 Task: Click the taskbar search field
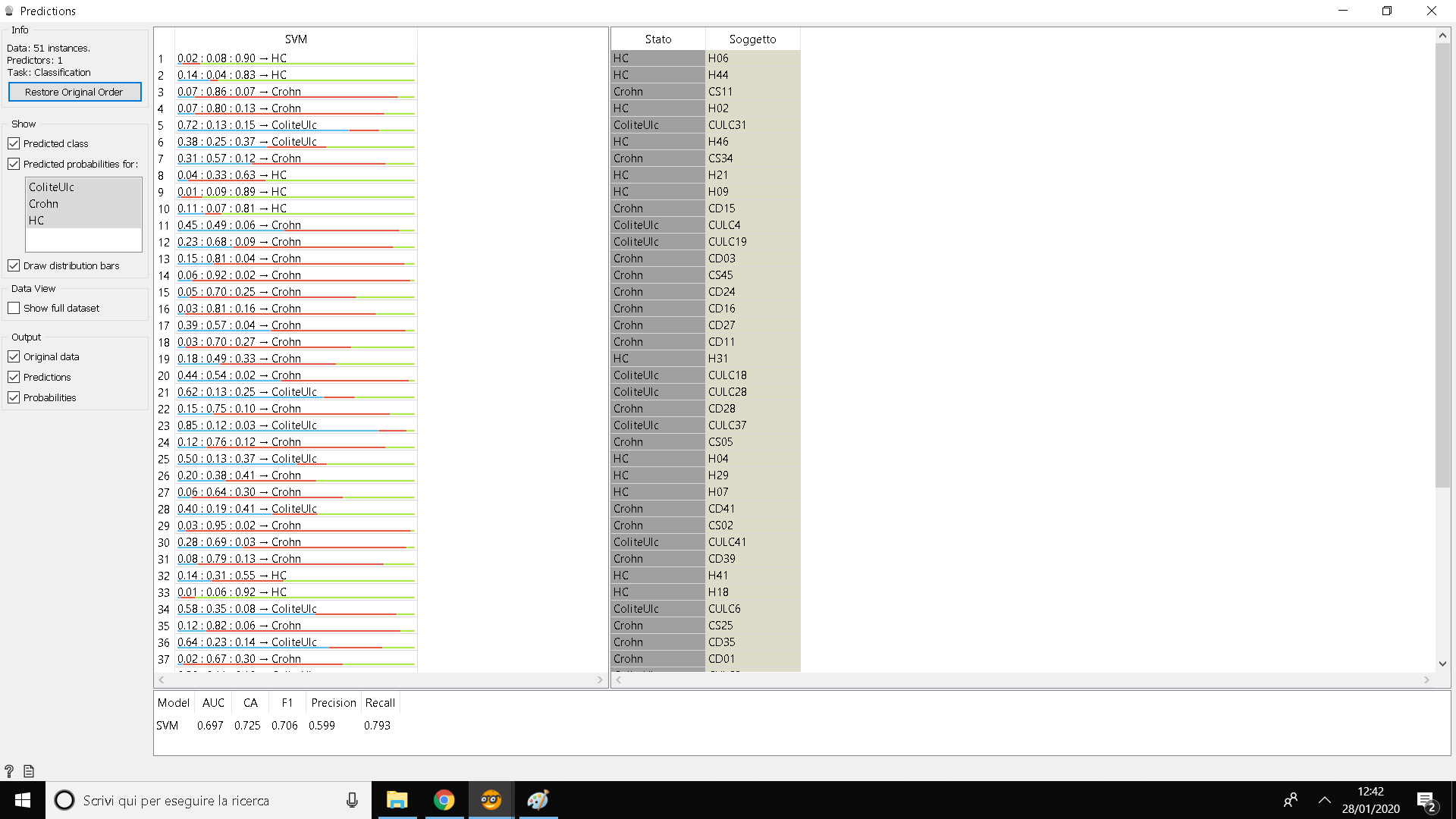pyautogui.click(x=190, y=800)
